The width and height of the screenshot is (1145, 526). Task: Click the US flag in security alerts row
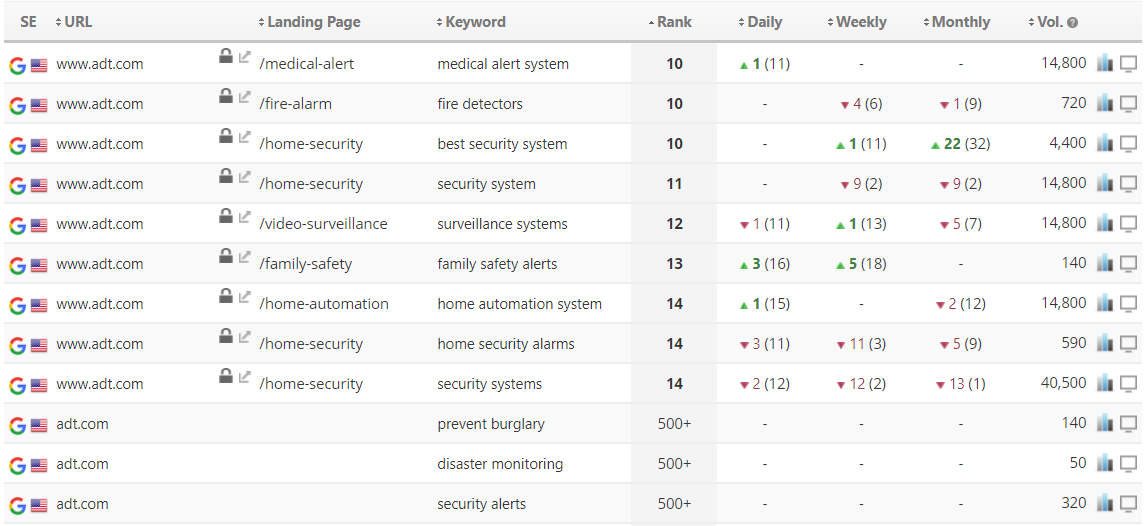[39, 505]
